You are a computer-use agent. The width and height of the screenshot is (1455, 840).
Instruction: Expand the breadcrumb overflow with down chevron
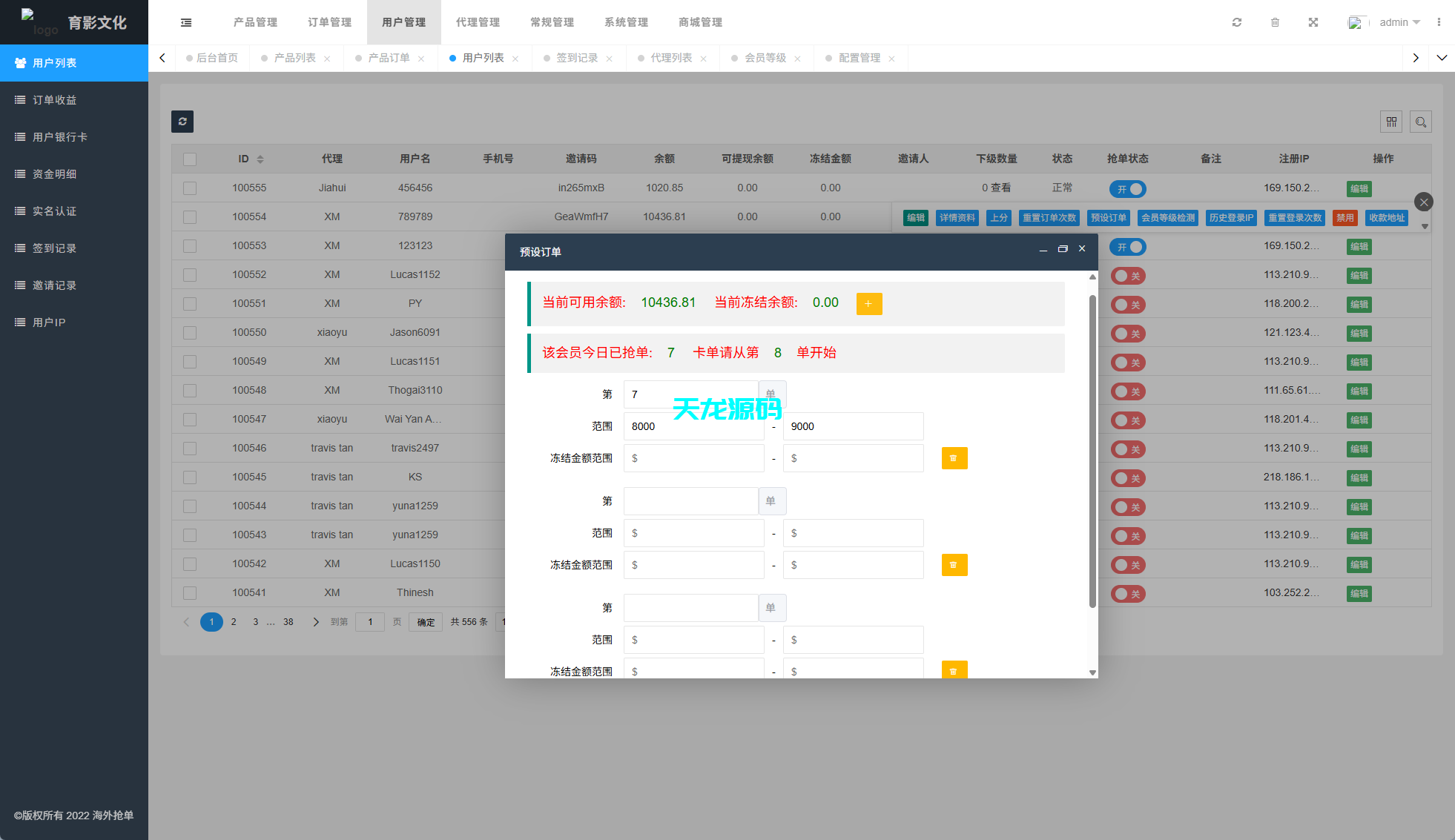coord(1442,57)
